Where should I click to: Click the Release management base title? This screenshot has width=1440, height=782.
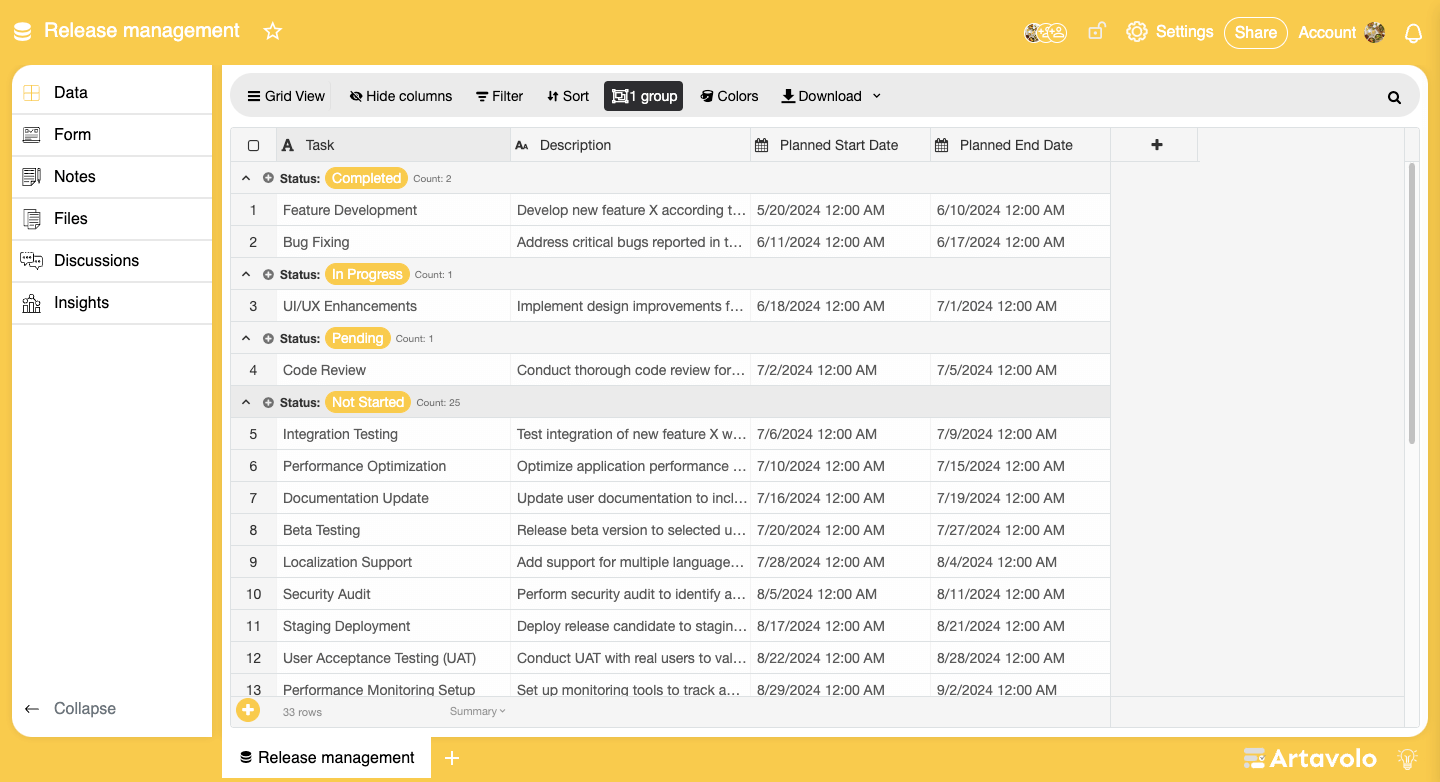142,31
